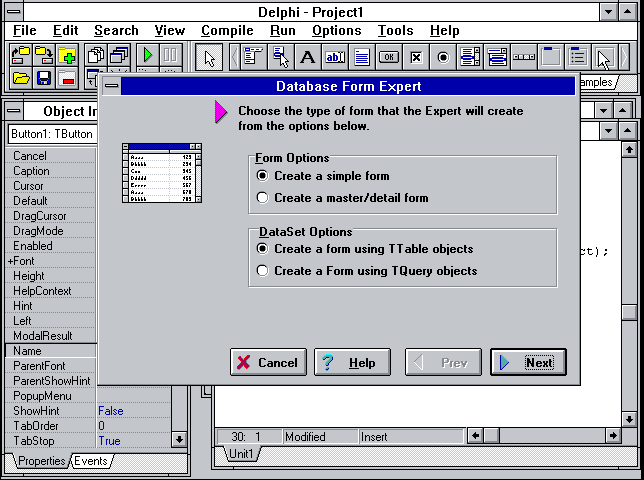
Task: Select the Label component icon (letter A)
Action: coord(307,56)
